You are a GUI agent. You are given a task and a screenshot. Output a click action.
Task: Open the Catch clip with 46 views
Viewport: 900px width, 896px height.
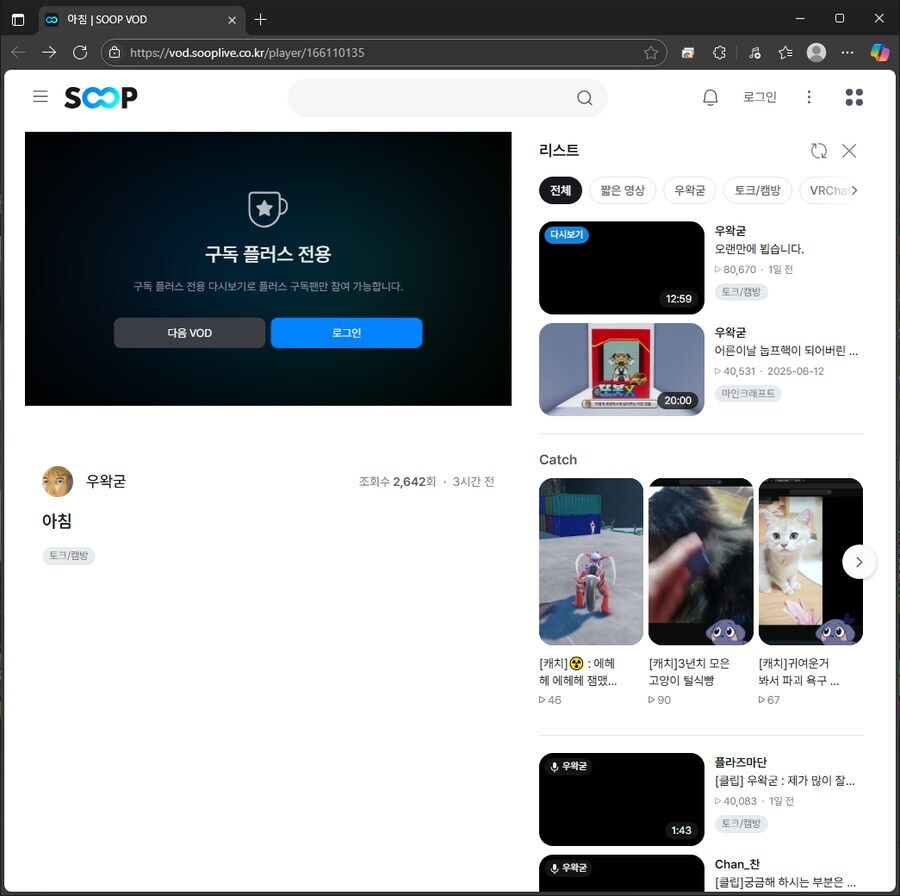591,561
